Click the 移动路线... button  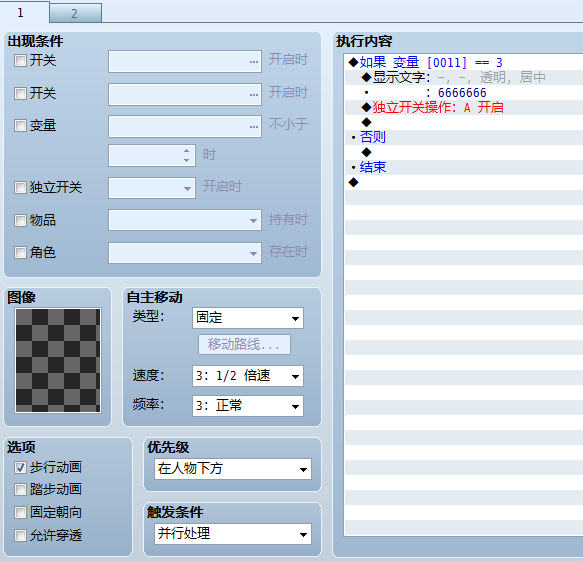click(244, 345)
